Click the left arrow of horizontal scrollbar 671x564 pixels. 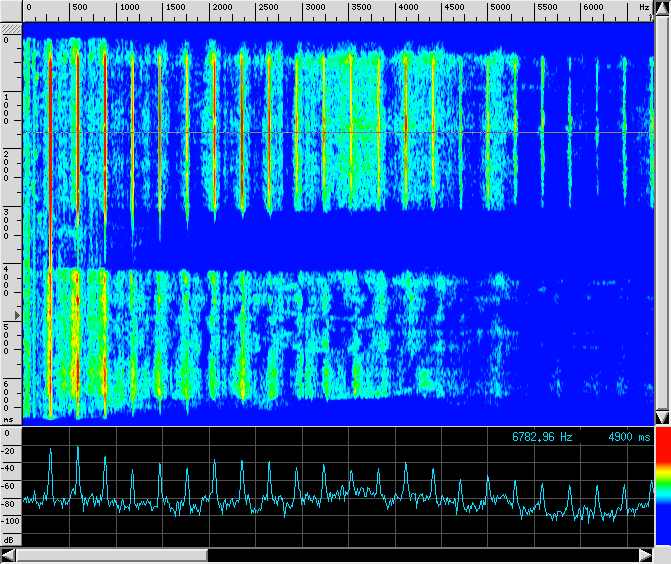[8, 555]
